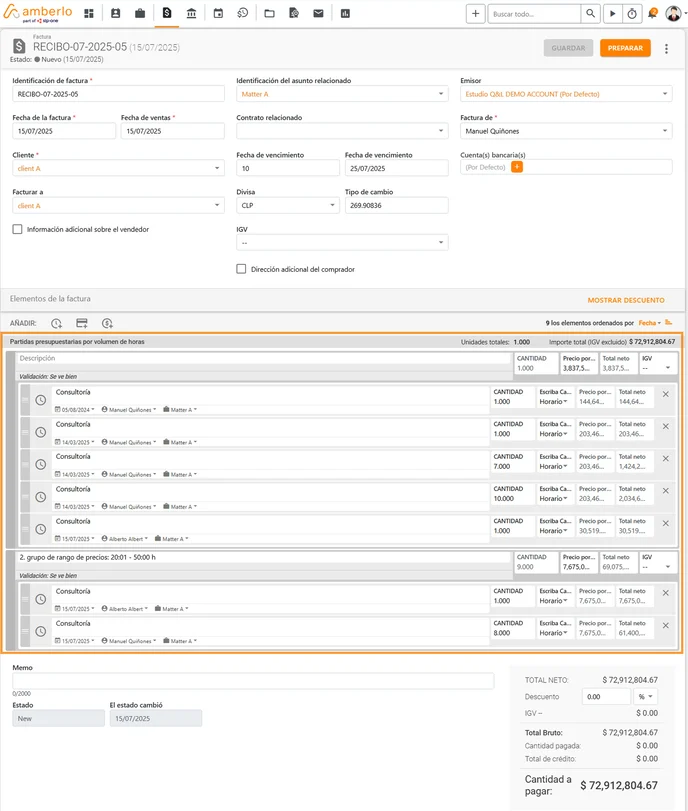The image size is (688, 811).
Task: Open the contacts icon in top navigation
Action: [115, 13]
